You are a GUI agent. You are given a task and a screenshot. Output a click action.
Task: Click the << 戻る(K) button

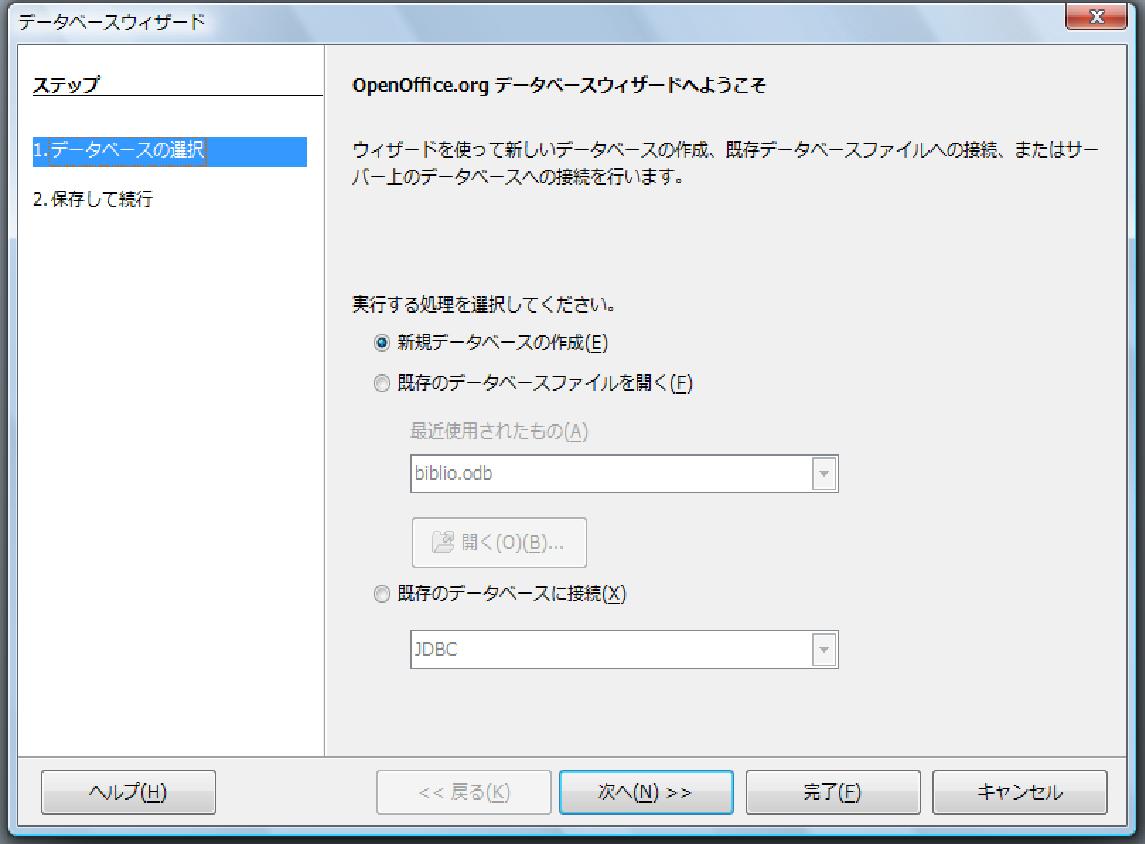point(463,793)
